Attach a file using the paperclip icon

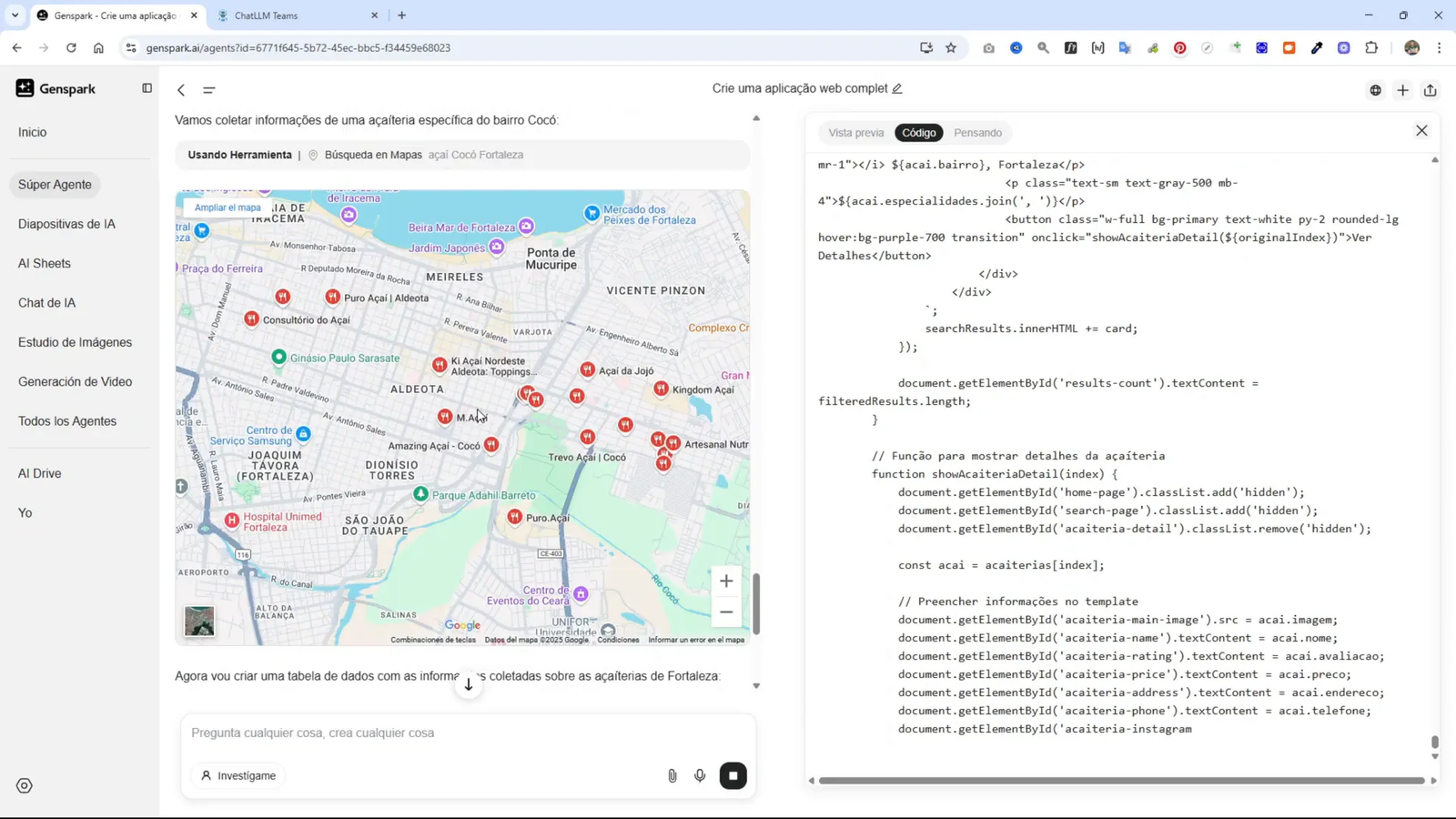coord(672,774)
